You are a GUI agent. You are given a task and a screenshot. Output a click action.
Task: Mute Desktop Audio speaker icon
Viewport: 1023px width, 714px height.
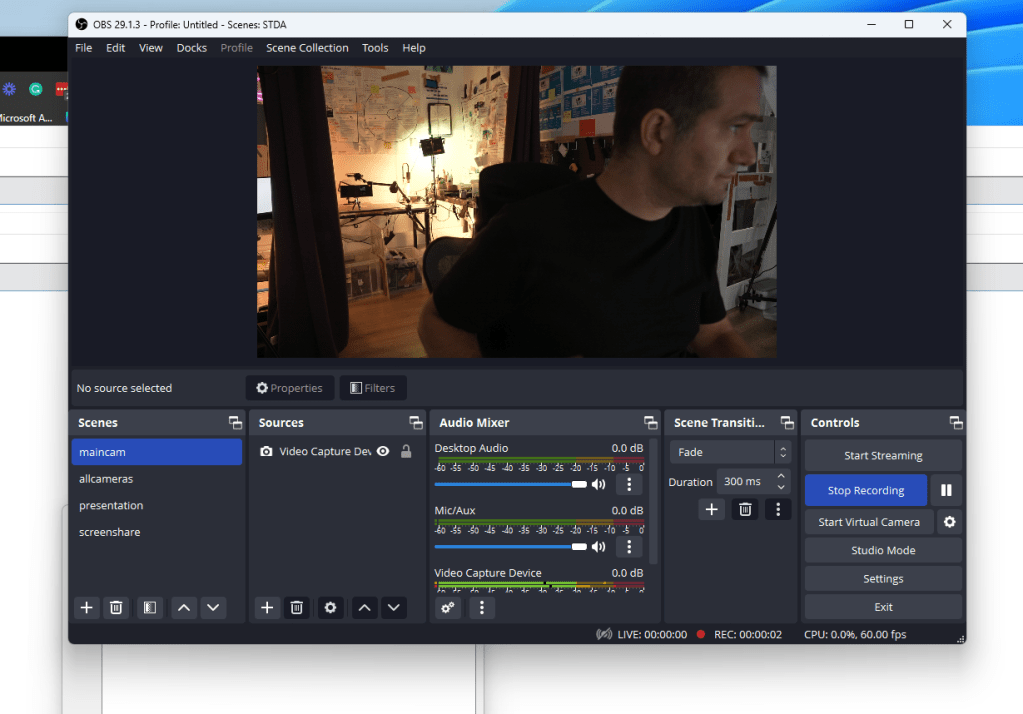(598, 484)
